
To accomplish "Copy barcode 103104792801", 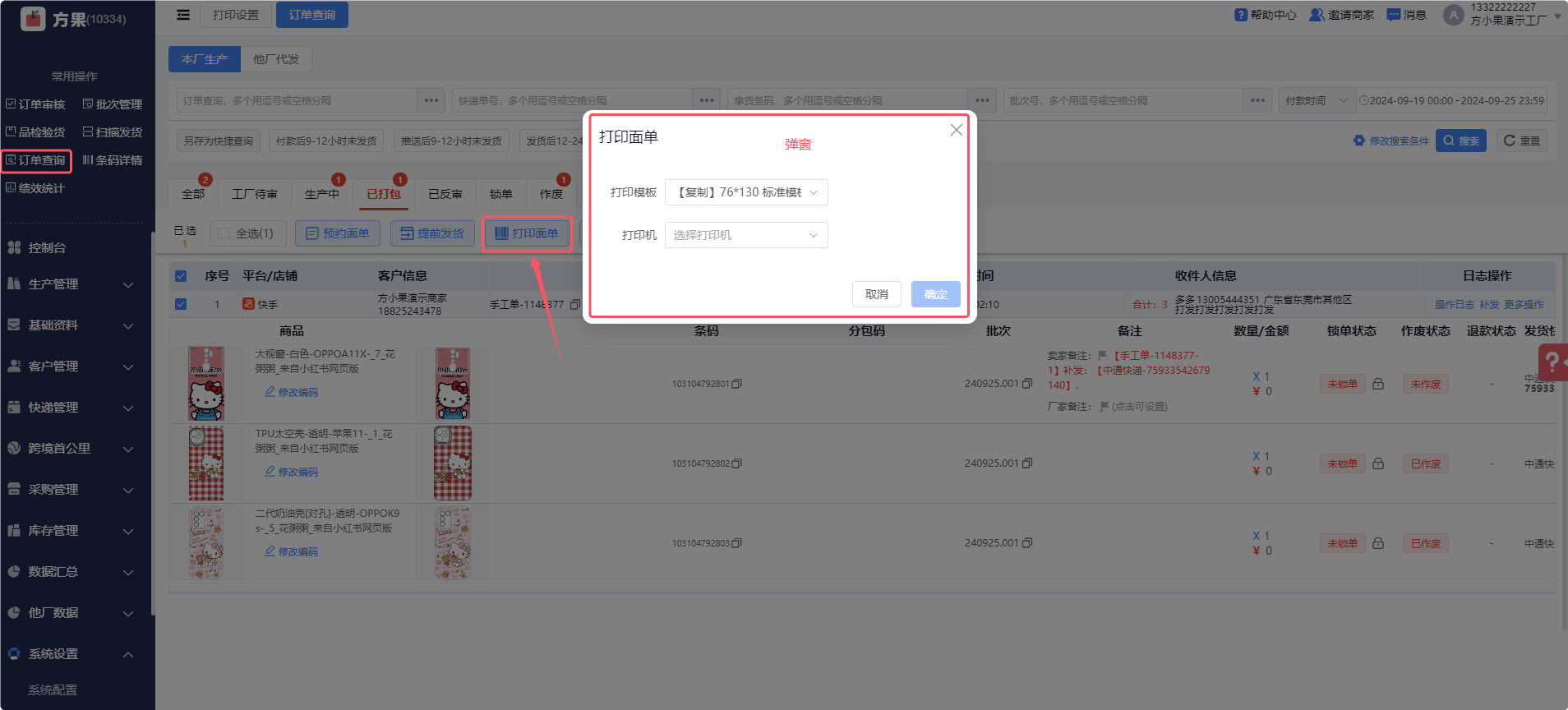I will click(x=736, y=384).
